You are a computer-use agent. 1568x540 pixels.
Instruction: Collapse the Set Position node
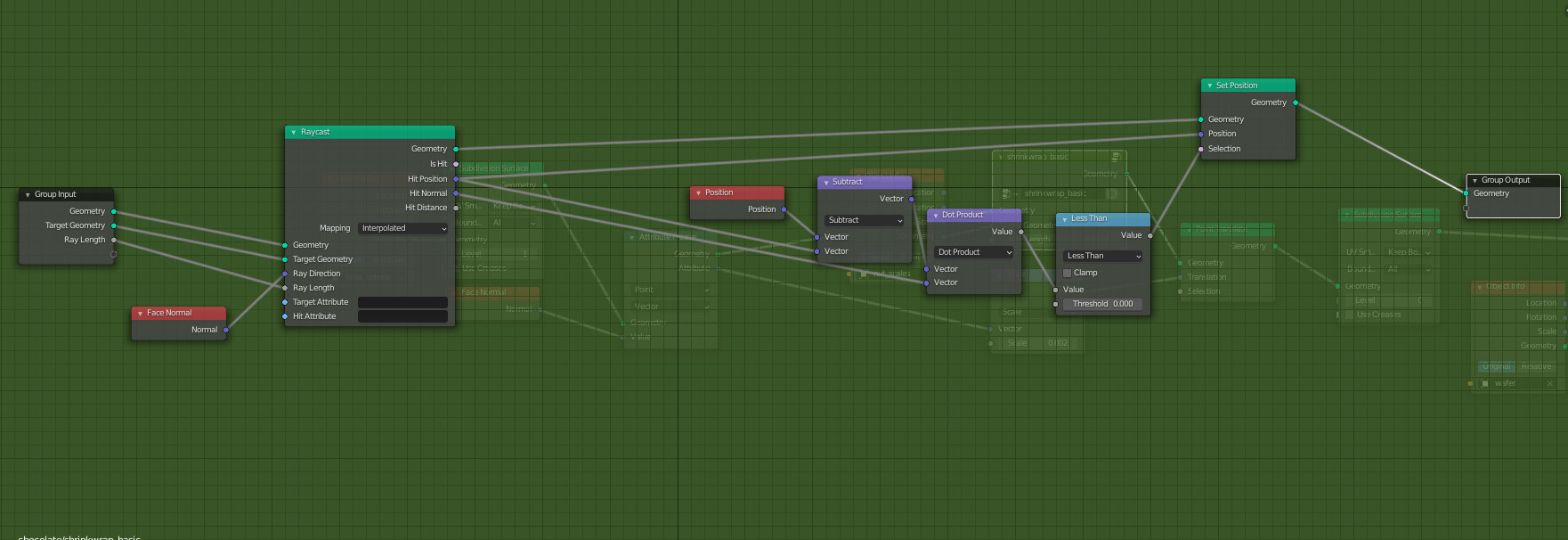click(1209, 86)
